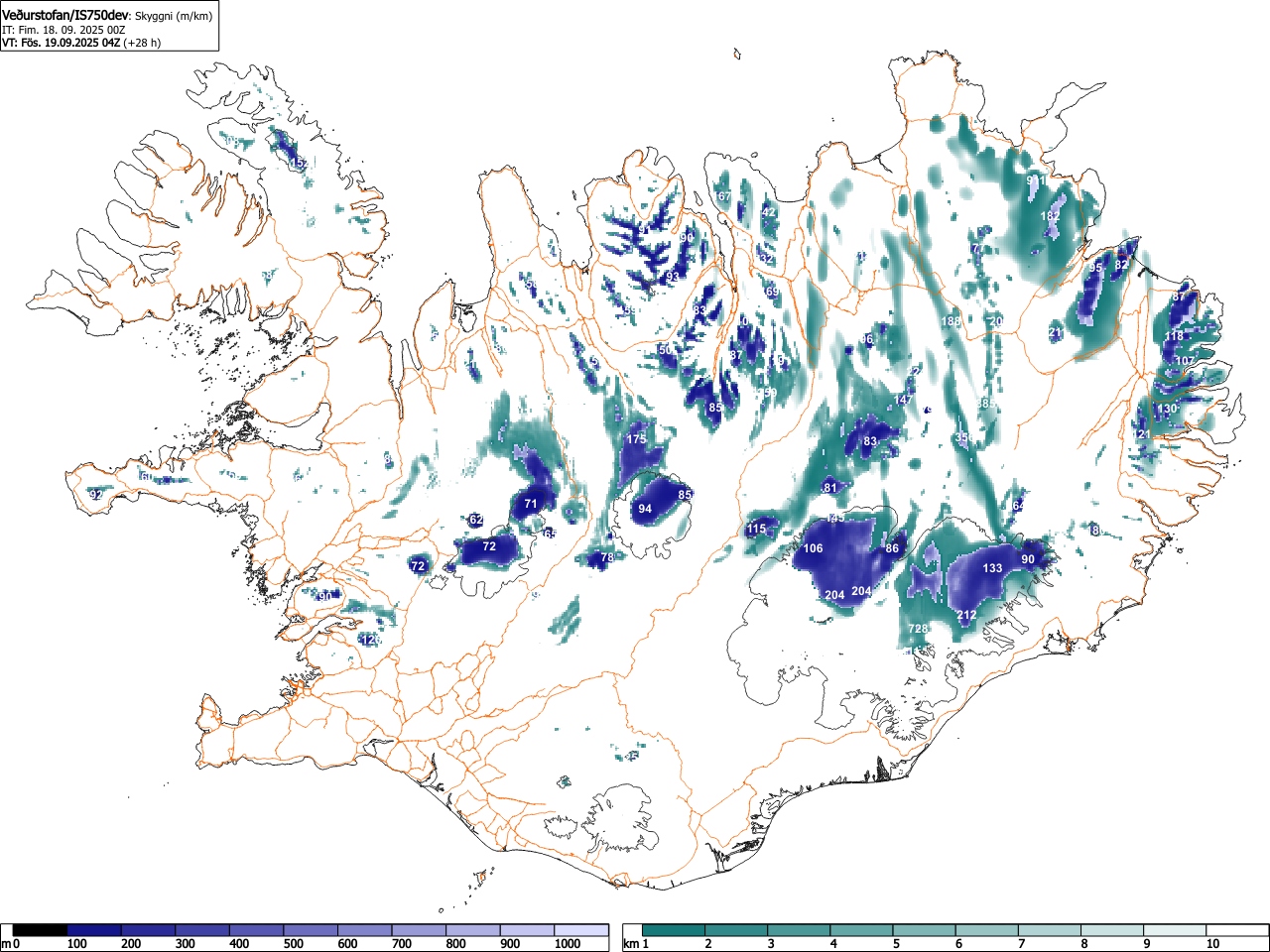Screen dimensions: 1270x952
Task: Click the 'km' unit label on right legend
Action: [x=631, y=944]
